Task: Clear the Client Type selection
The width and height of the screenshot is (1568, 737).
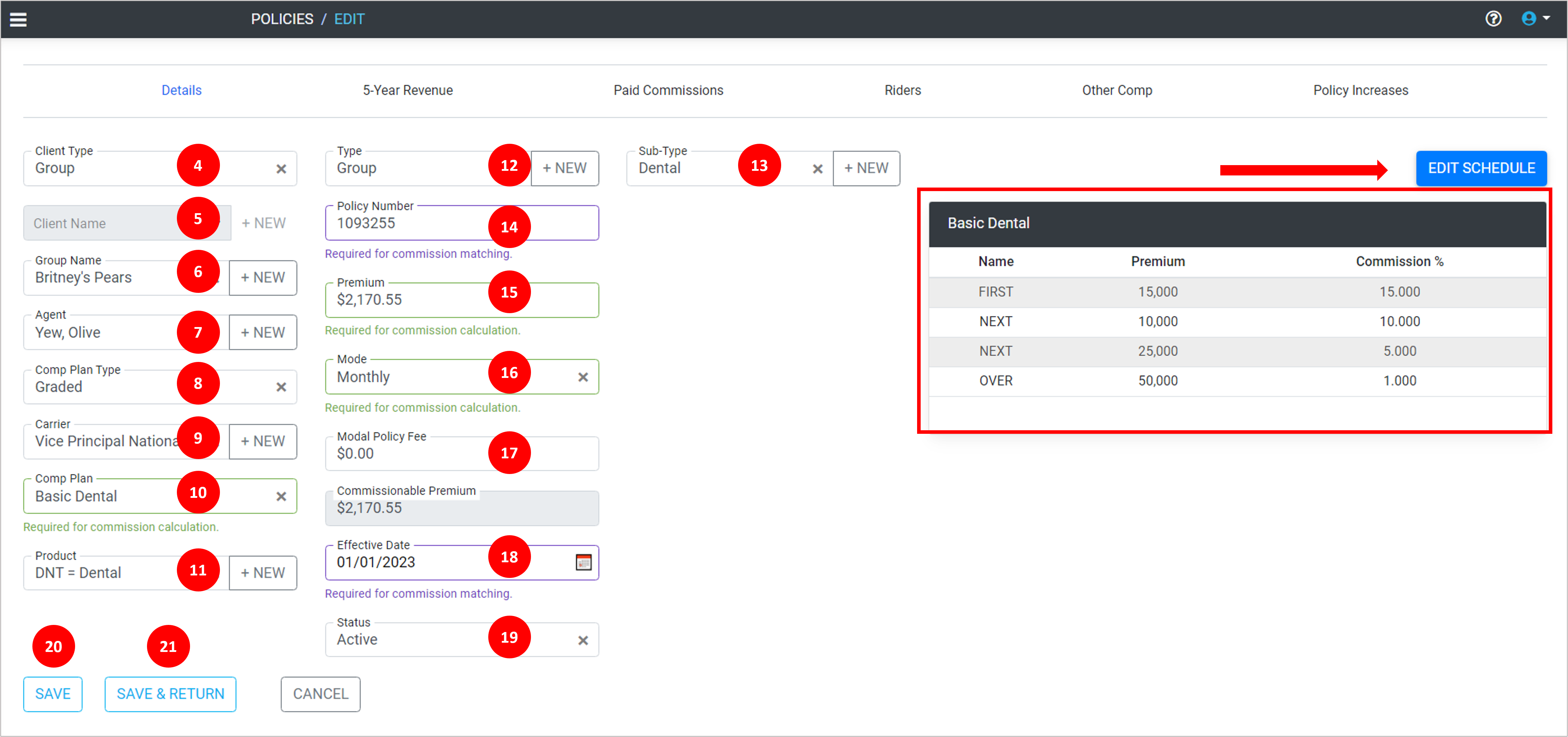Action: pos(280,169)
